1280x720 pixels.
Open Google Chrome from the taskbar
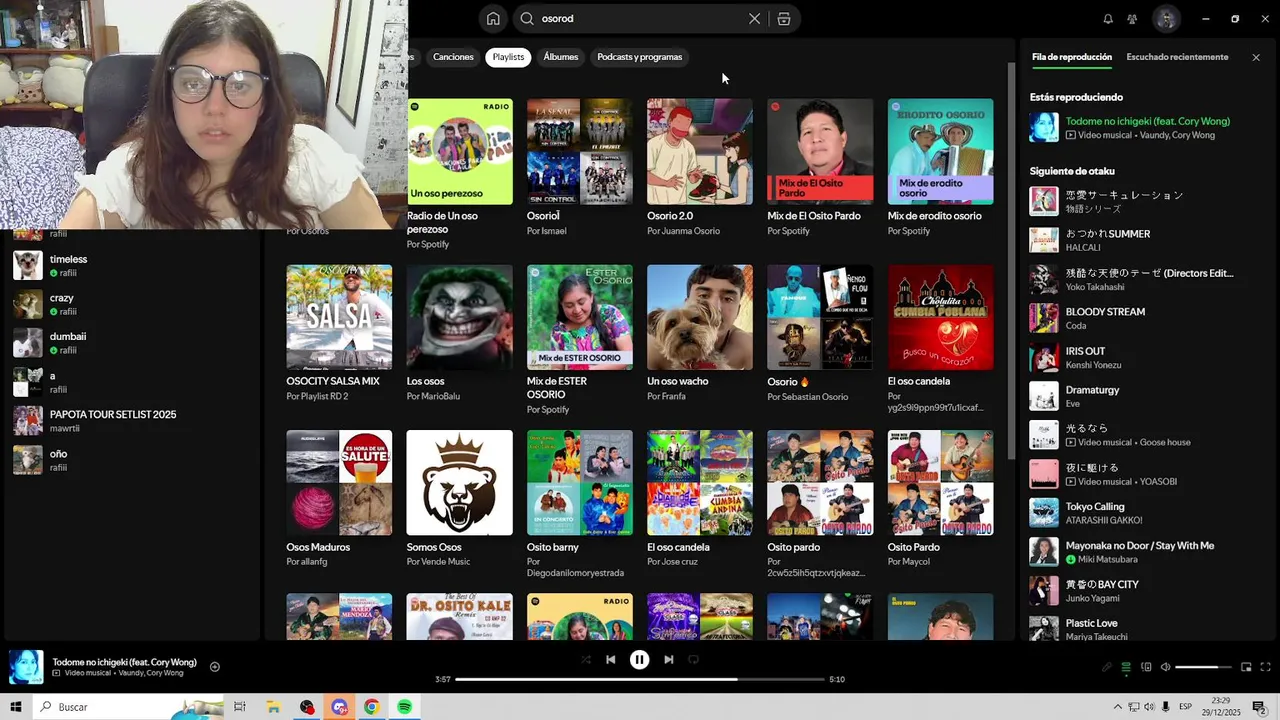(x=371, y=707)
